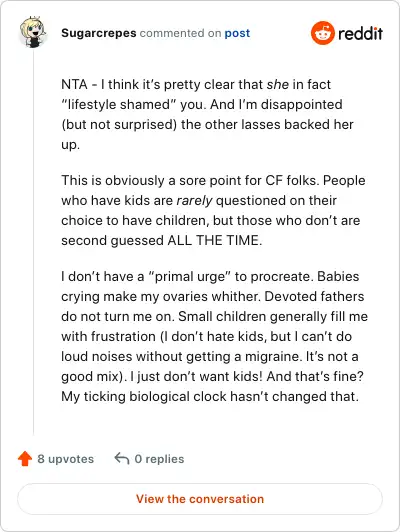Click the italic word "she"
400x532 pixels.
[278, 84]
